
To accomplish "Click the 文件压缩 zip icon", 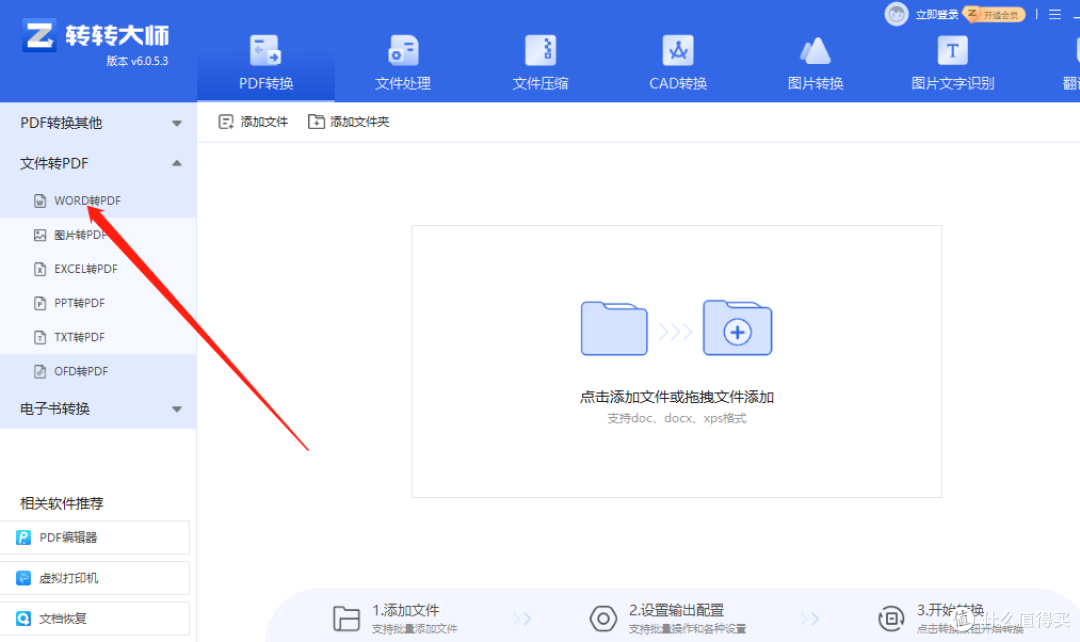I will point(541,50).
